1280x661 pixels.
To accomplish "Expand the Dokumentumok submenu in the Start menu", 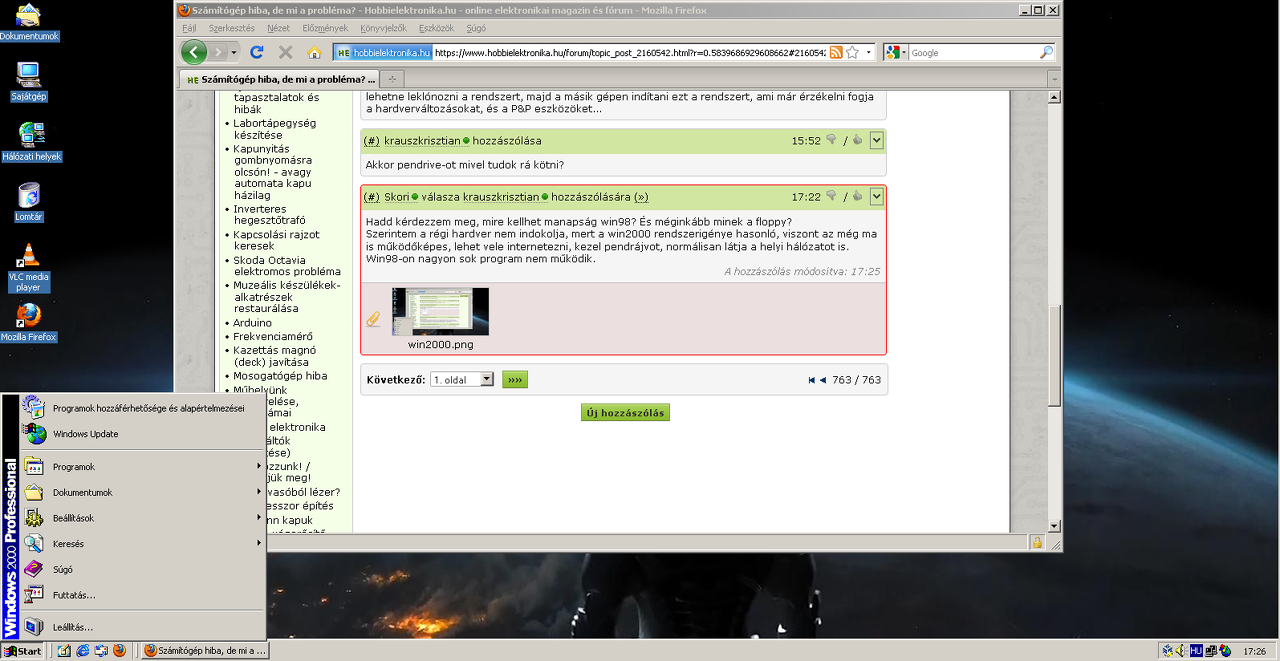I will 143,493.
